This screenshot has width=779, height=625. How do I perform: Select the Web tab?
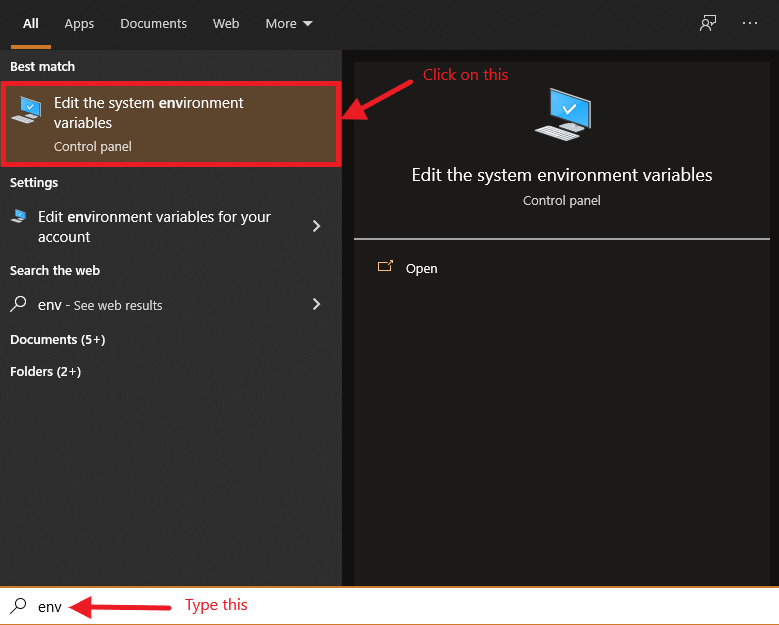pyautogui.click(x=226, y=23)
